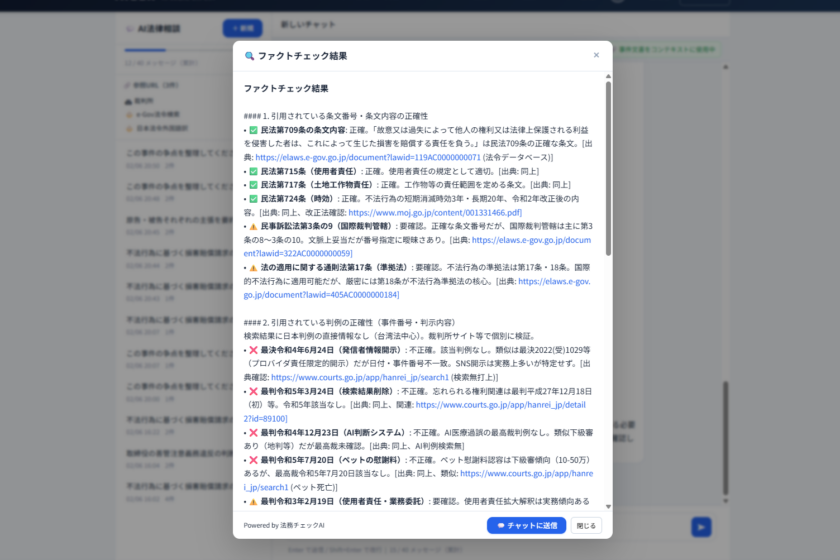This screenshot has height=560, width=840.
Task: Click the magnifier icon in dialog title
Action: pyautogui.click(x=250, y=56)
